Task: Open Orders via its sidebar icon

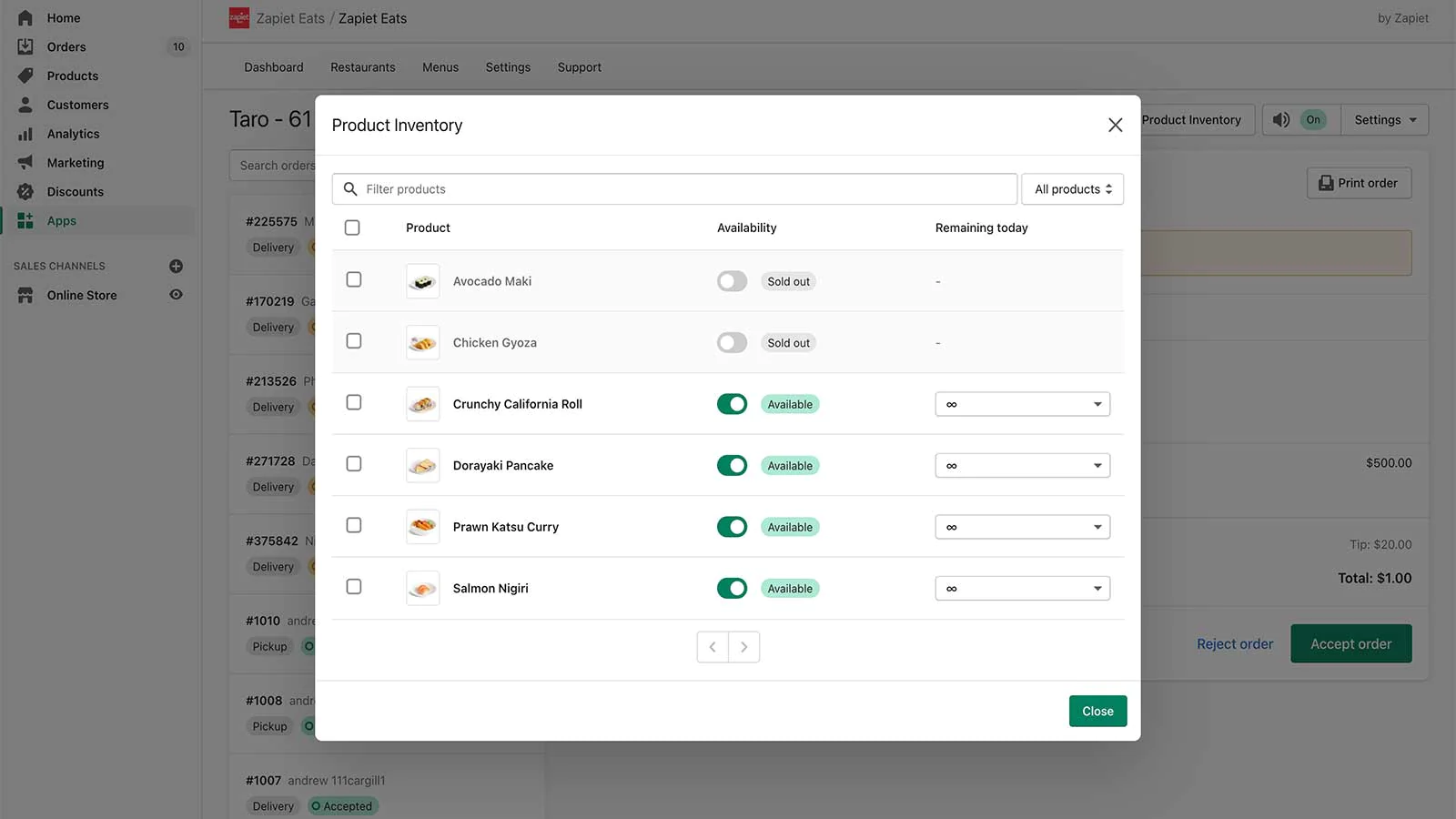Action: point(25,46)
